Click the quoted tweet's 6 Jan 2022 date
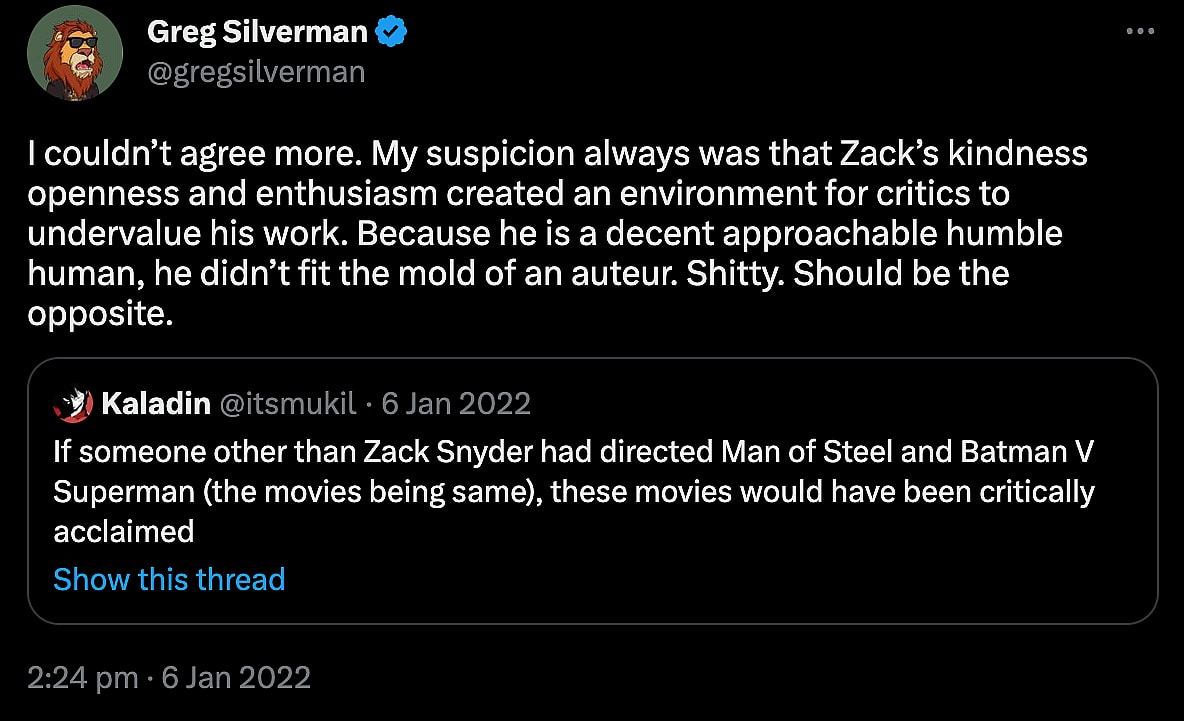The image size is (1184, 721). pos(455,404)
